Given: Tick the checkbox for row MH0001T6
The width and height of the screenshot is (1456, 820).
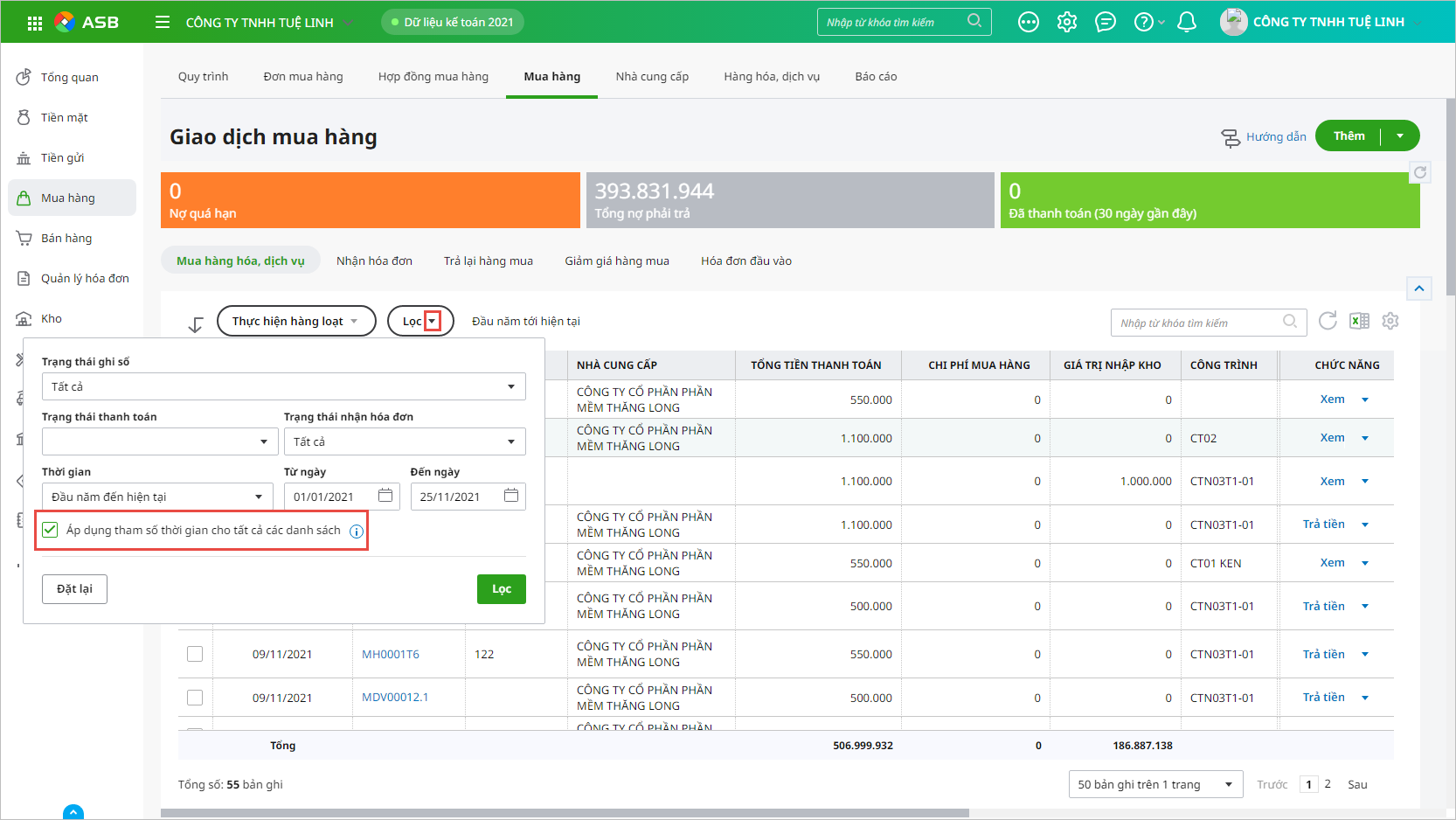Looking at the screenshot, I should (195, 654).
